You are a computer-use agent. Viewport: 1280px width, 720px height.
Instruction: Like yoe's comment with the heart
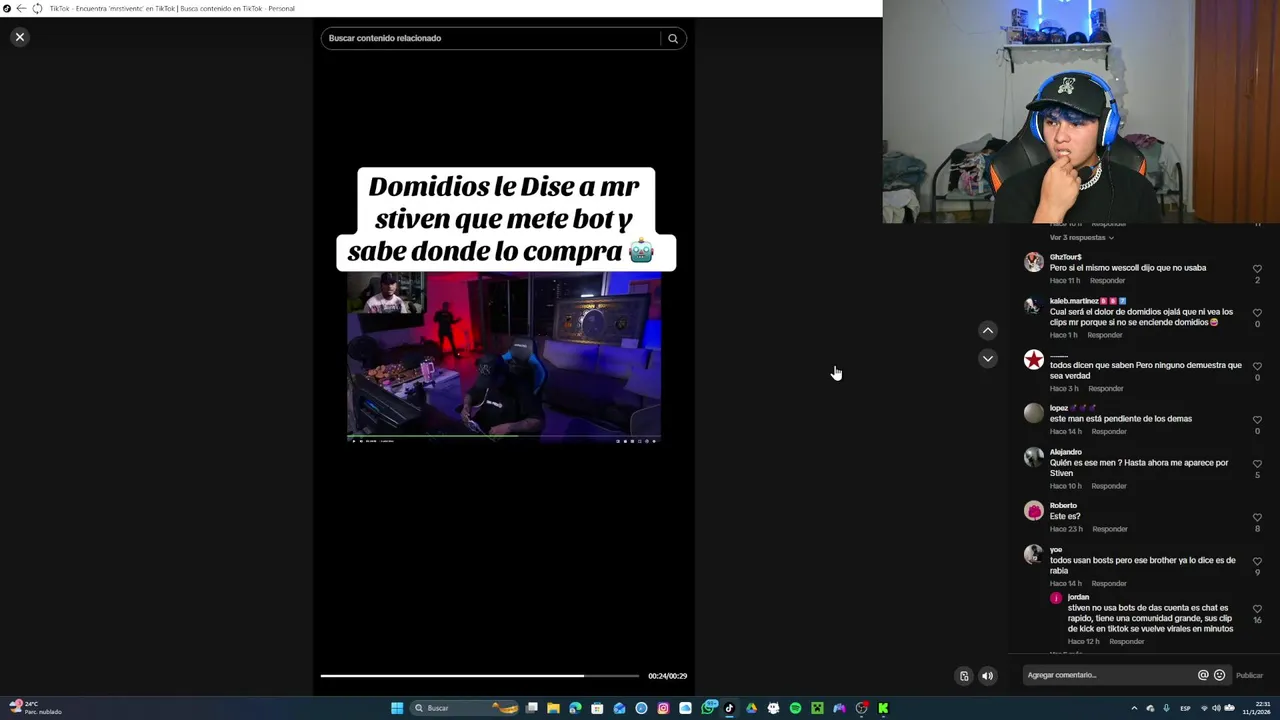[1257, 561]
